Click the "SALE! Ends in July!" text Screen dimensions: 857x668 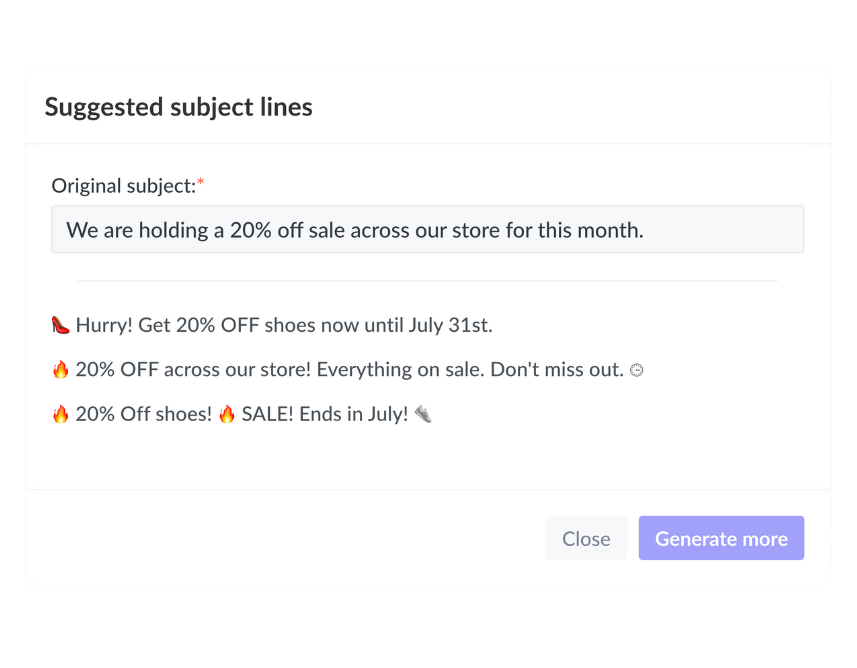click(x=325, y=414)
